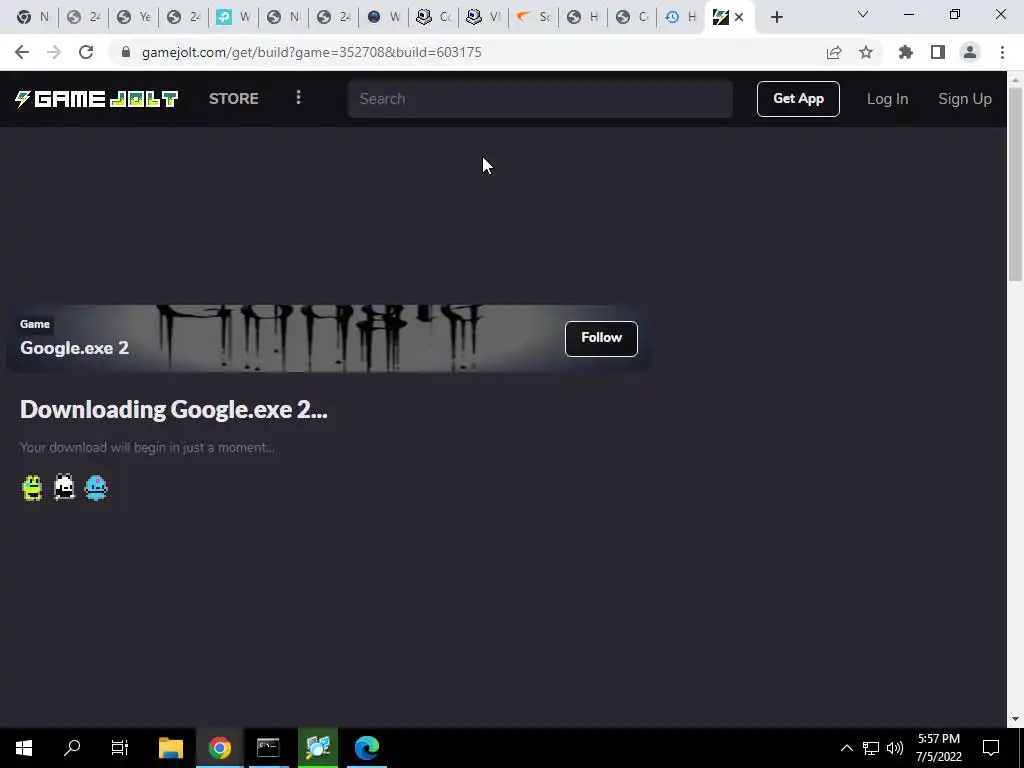Open Windows taskbar search

coord(72,748)
